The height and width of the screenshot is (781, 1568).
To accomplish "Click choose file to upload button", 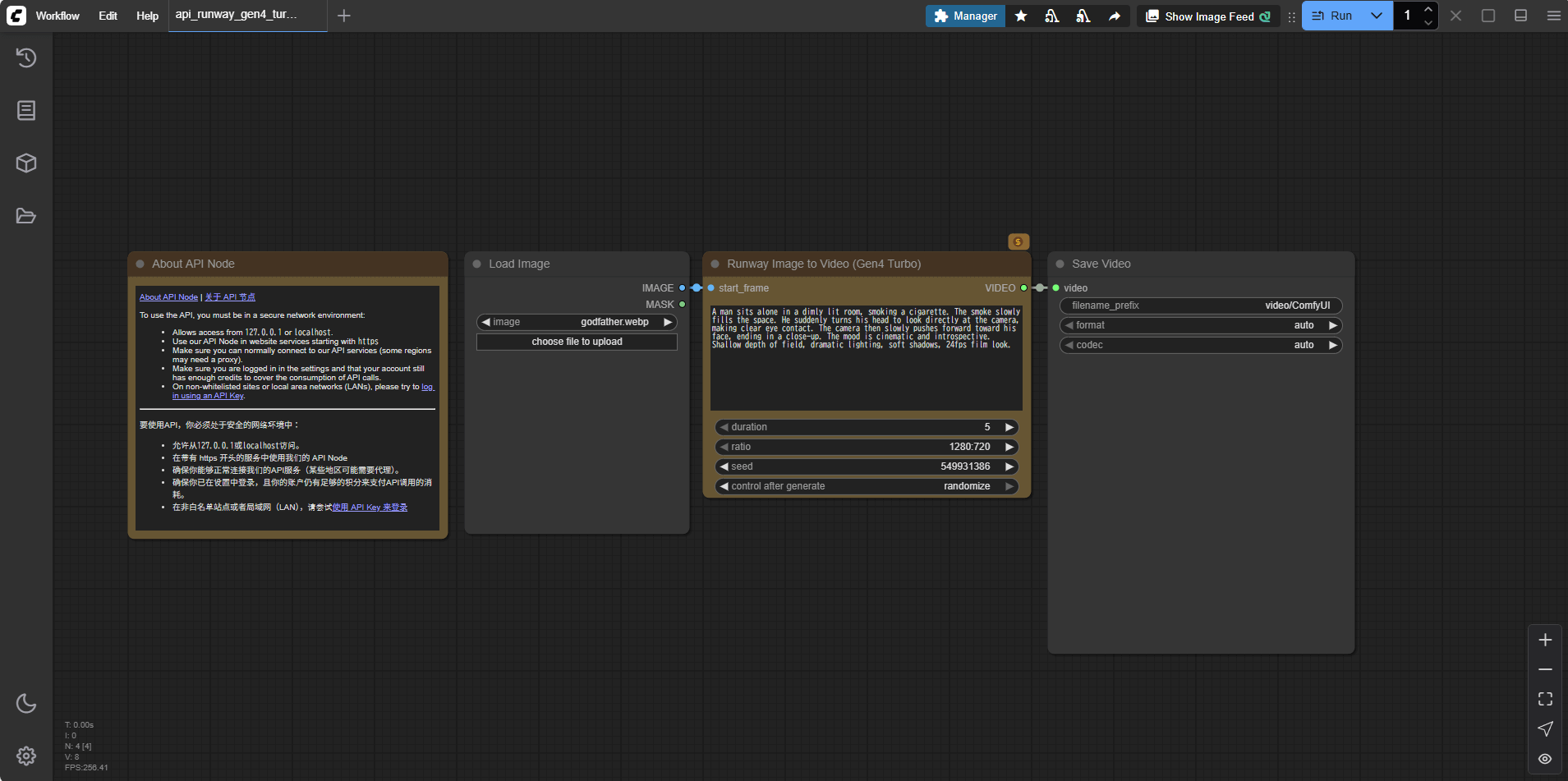I will [x=577, y=342].
